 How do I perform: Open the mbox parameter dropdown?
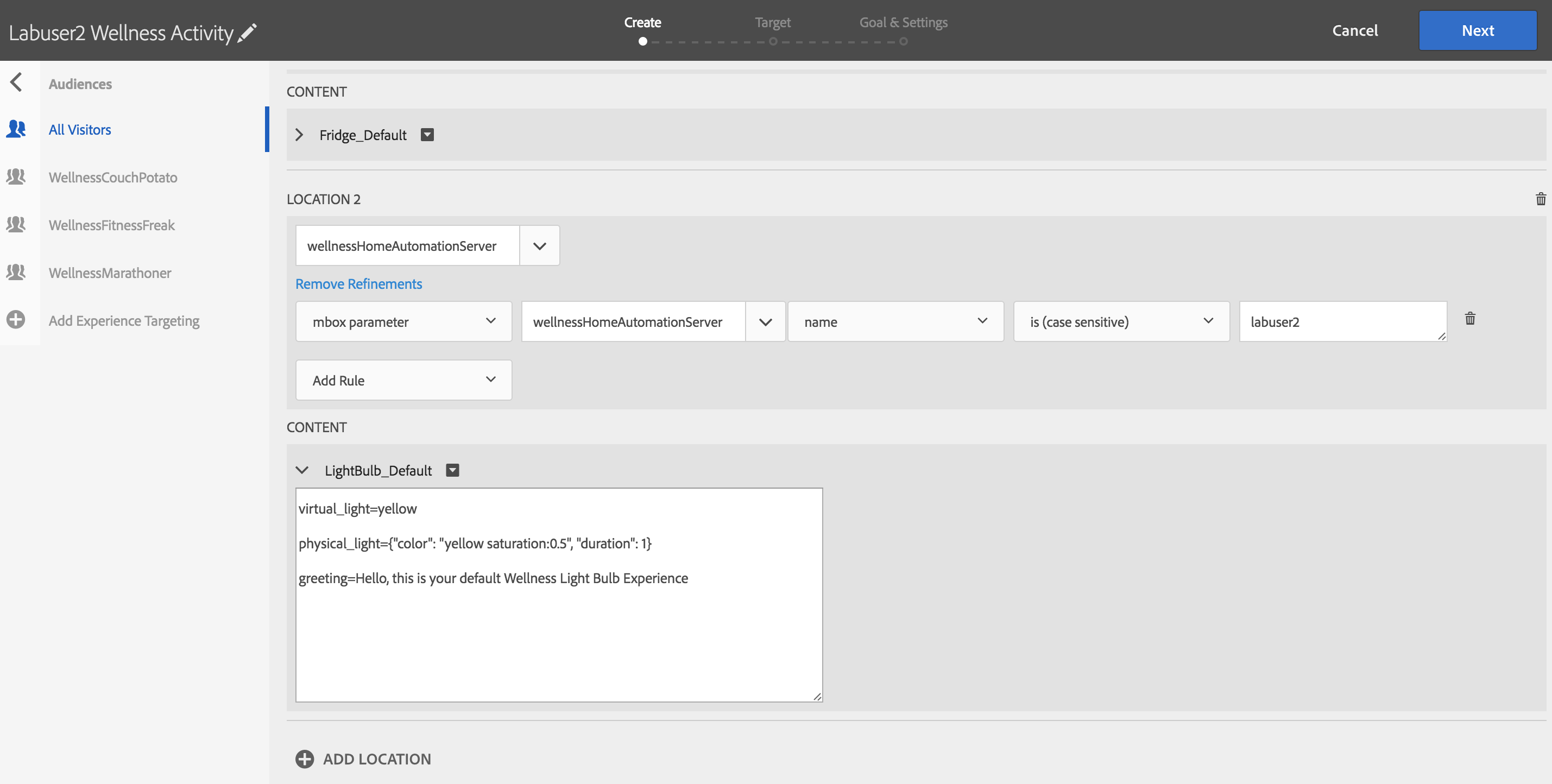(403, 321)
